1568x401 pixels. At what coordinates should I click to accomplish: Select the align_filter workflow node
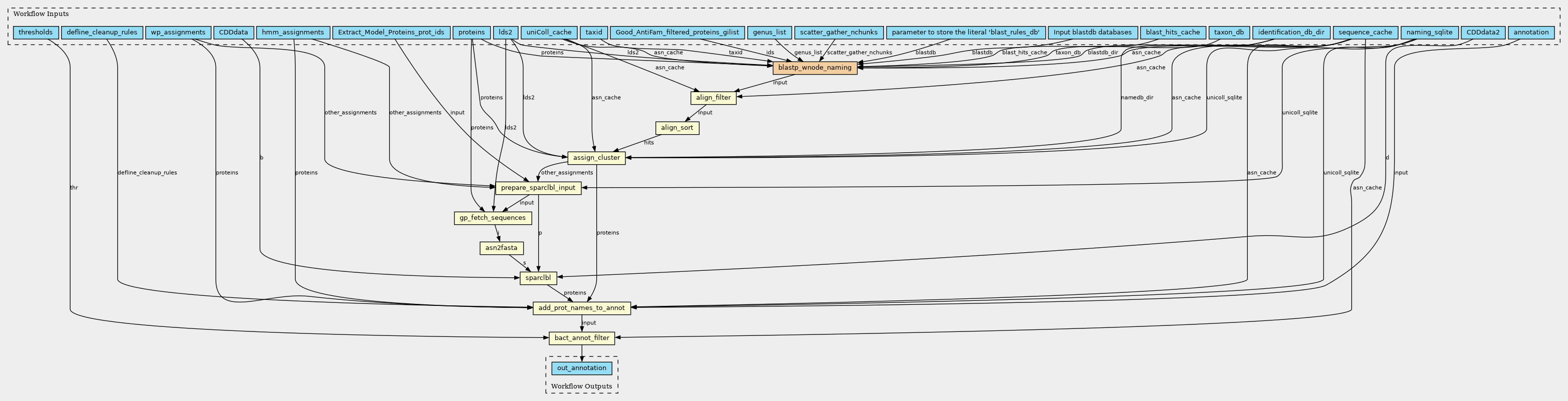pos(714,97)
